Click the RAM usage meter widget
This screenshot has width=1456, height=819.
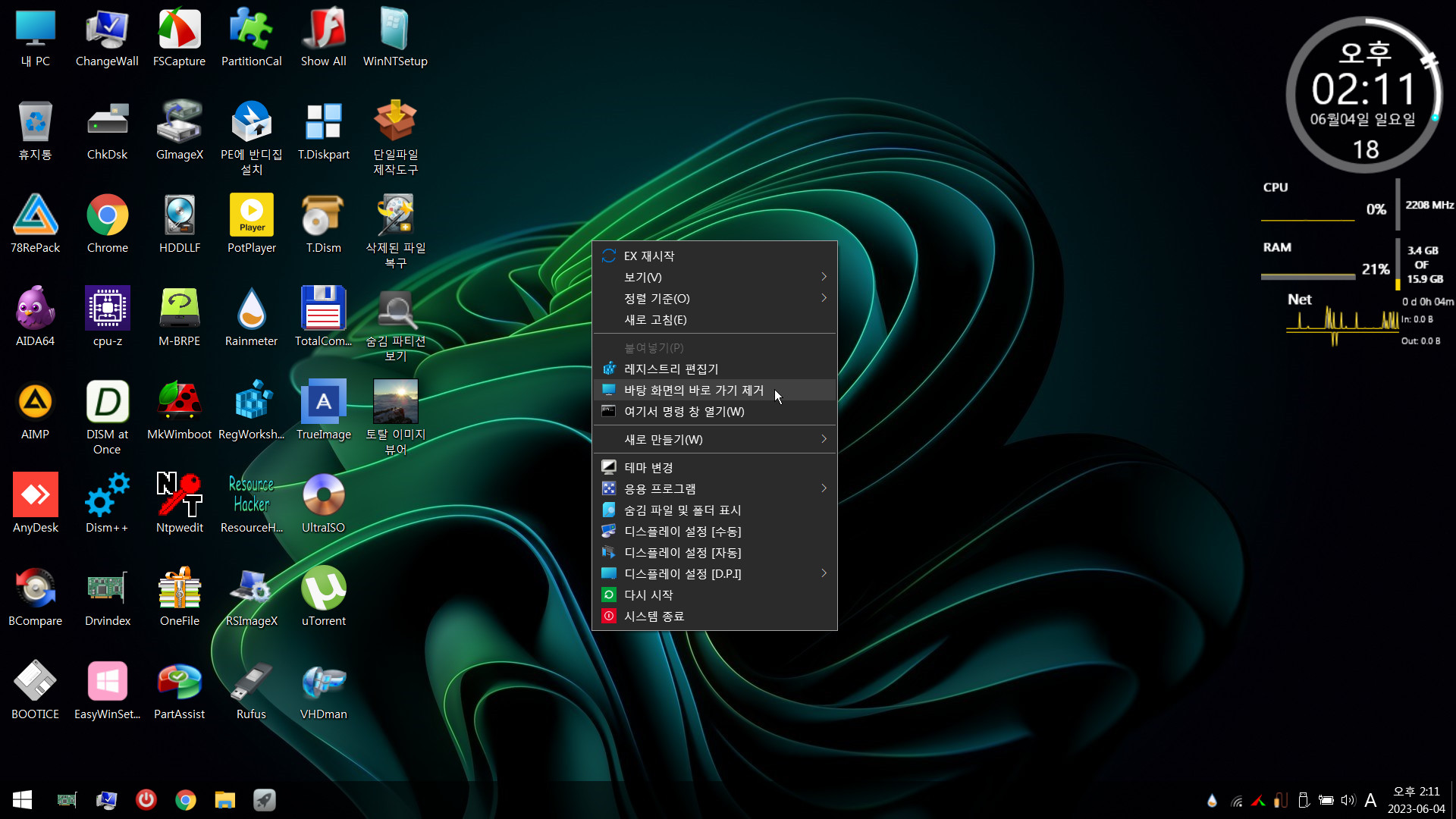click(x=1354, y=263)
